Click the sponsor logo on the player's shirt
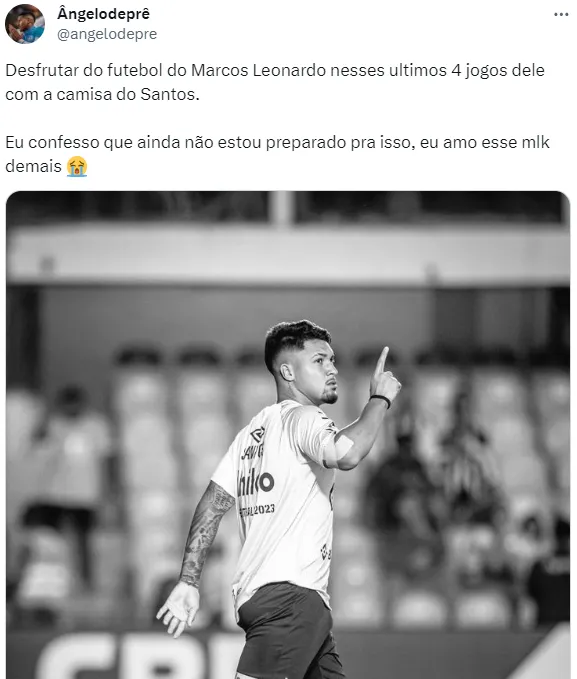 tap(256, 482)
